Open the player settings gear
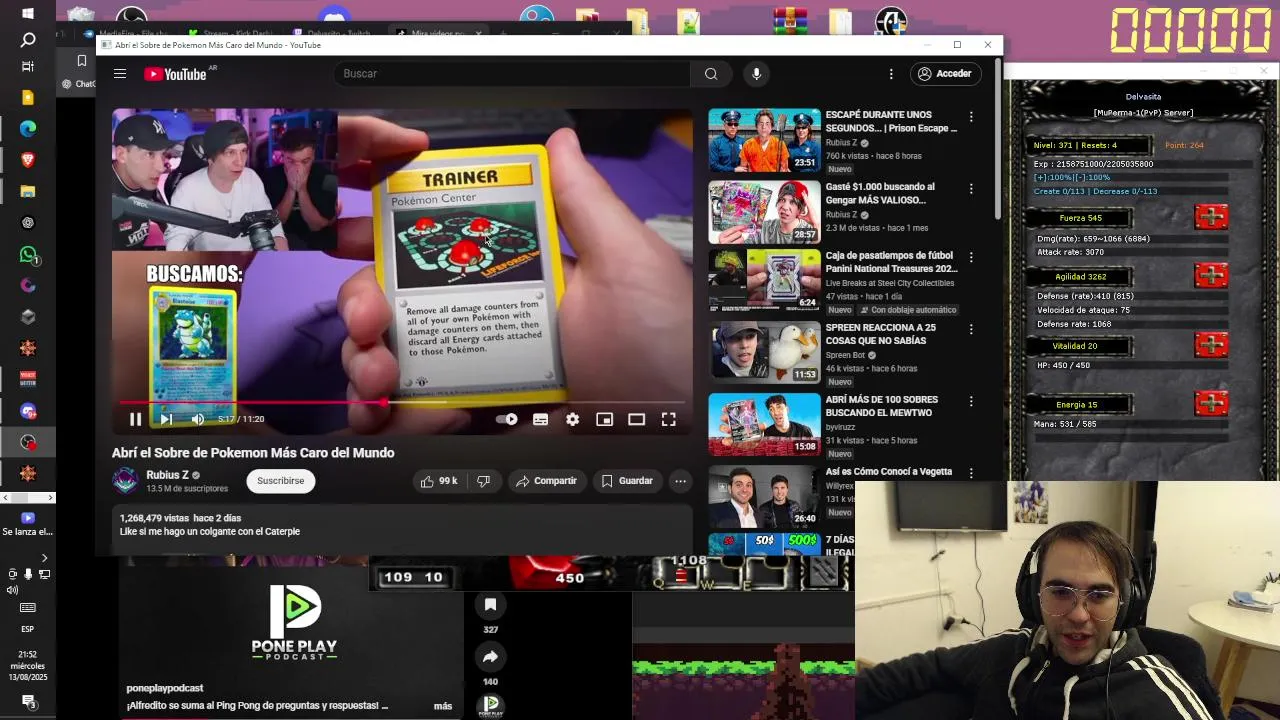Screen dimensions: 1280x720 coord(572,419)
